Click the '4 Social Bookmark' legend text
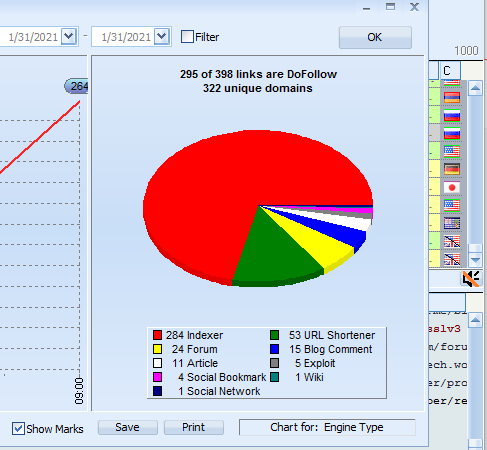This screenshot has width=487, height=450. pyautogui.click(x=222, y=377)
